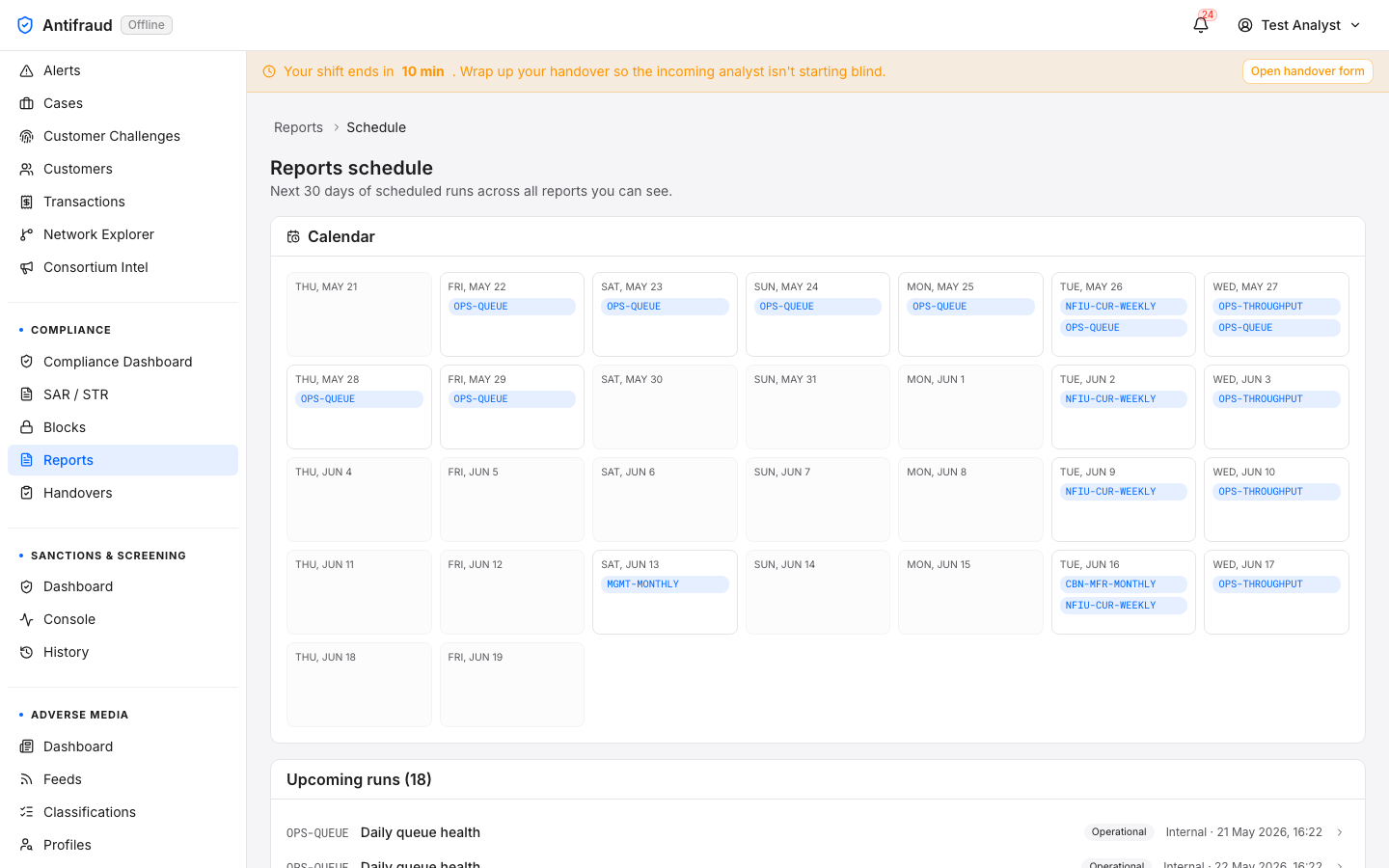The height and width of the screenshot is (868, 1389).
Task: Click the Blocks padlock icon
Action: coord(27,427)
